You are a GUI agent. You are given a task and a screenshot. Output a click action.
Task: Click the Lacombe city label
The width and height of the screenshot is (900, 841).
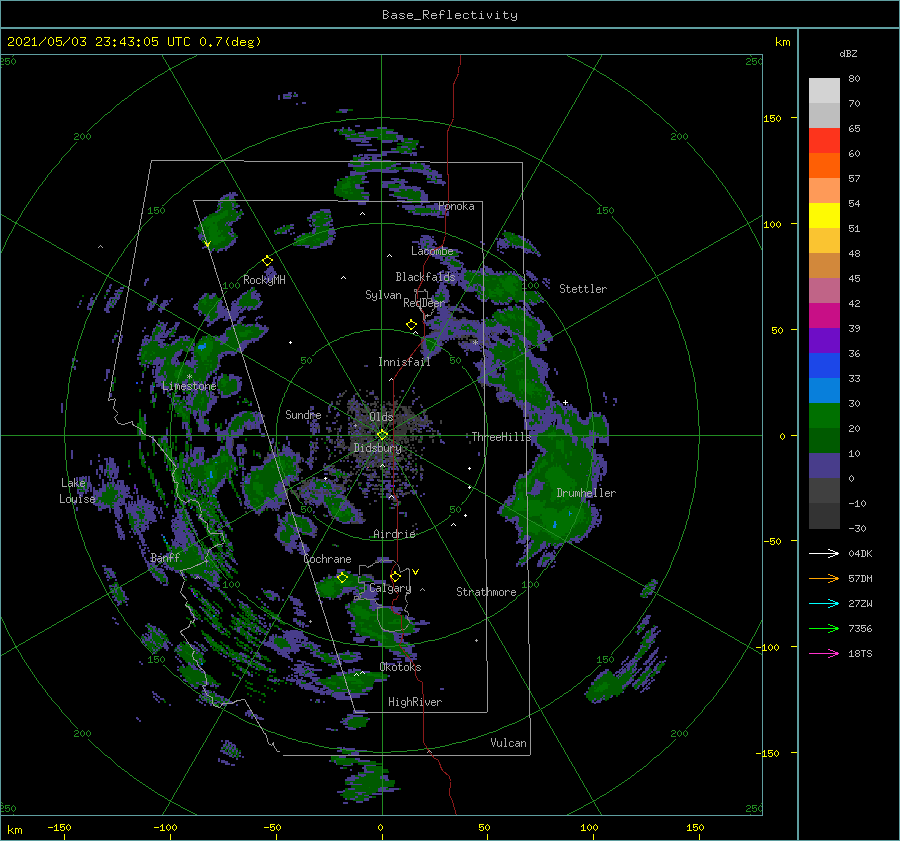[432, 251]
